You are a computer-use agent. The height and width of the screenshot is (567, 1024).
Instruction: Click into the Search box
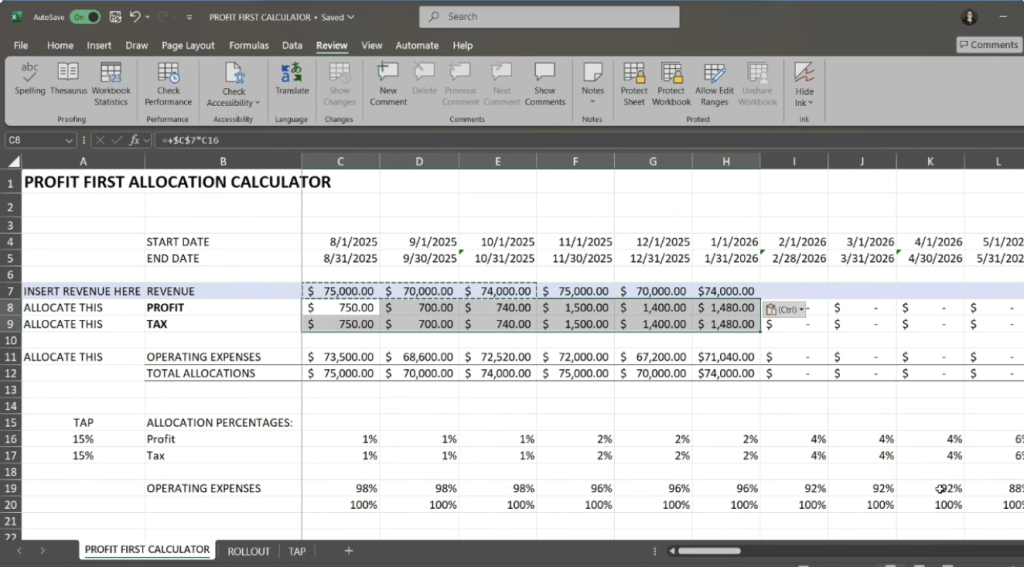549,17
